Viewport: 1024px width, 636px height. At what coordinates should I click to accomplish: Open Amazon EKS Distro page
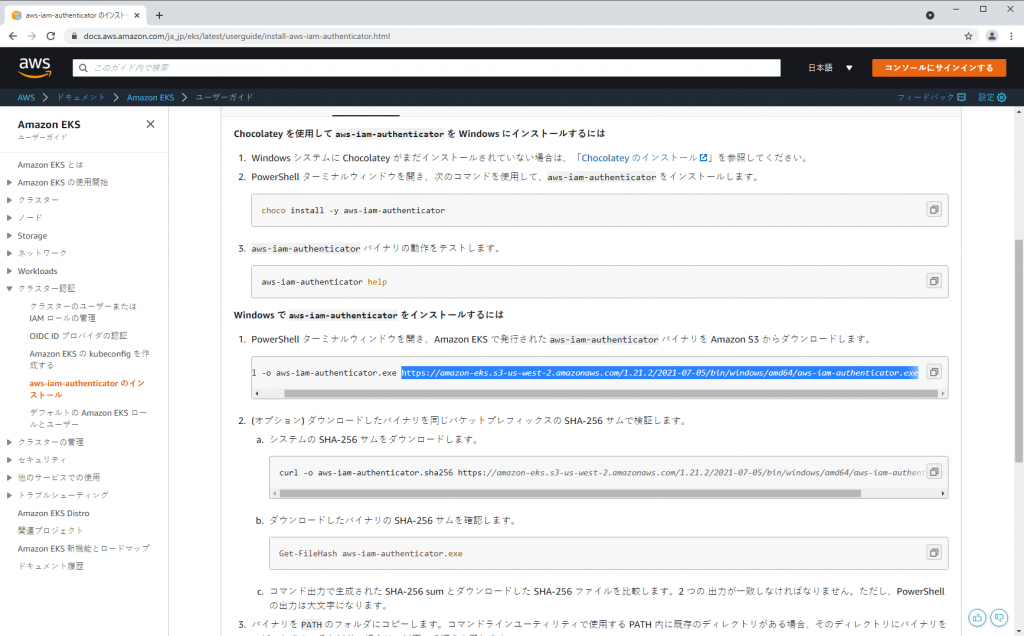(54, 513)
